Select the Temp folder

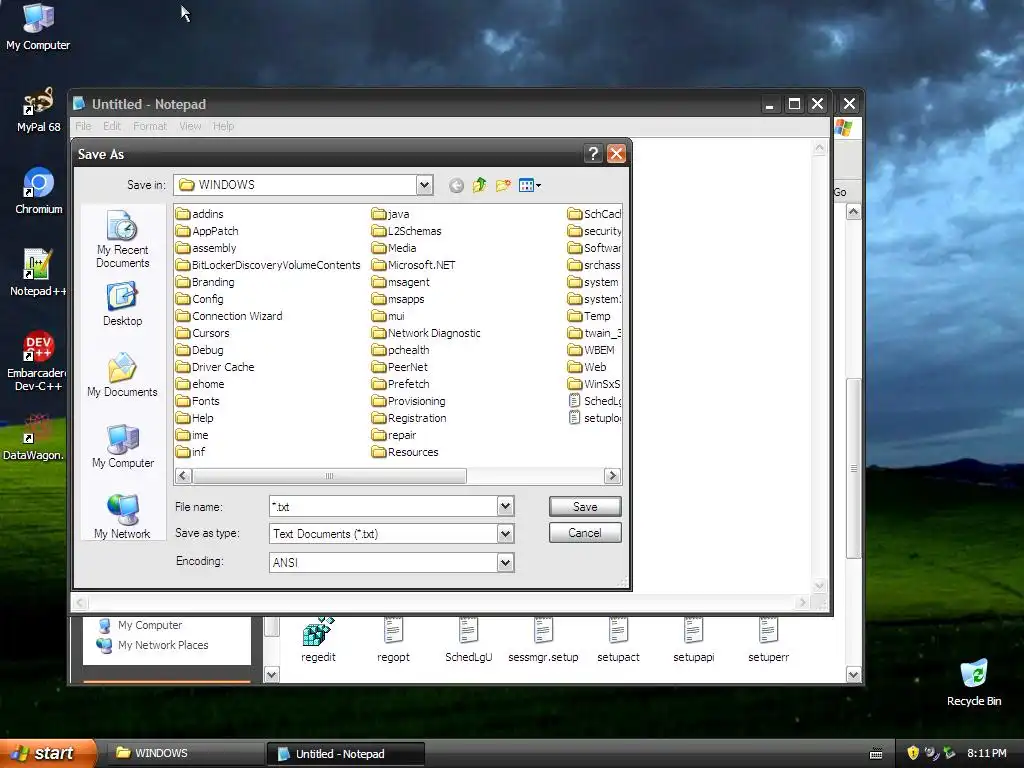[x=589, y=316]
